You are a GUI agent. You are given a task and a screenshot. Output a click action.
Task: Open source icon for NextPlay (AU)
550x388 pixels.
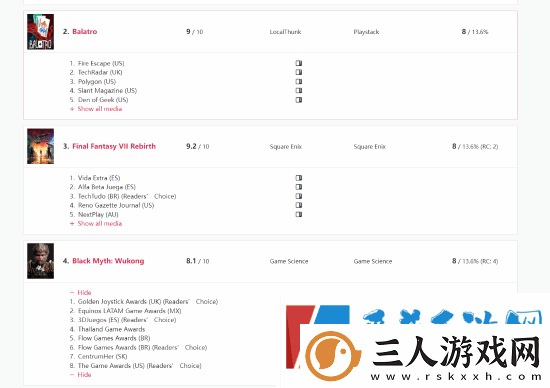coord(299,214)
